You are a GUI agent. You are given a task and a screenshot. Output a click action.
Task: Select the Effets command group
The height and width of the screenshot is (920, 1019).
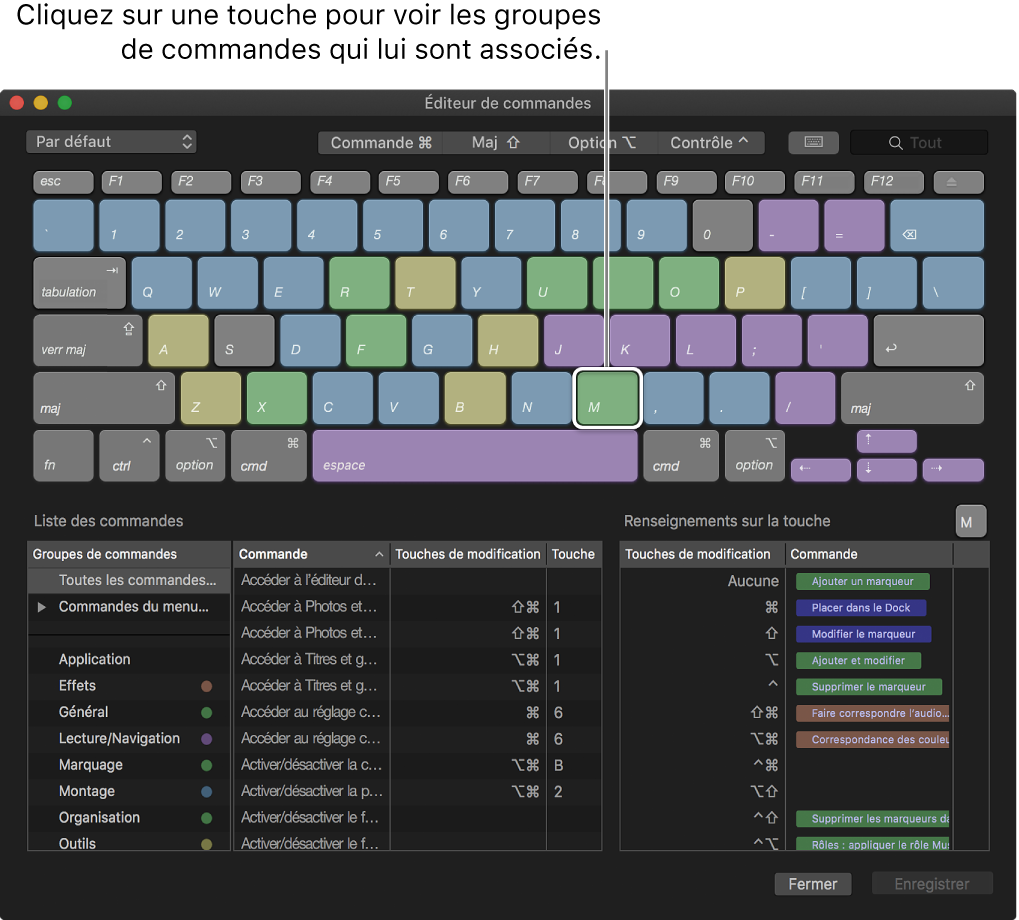129,686
